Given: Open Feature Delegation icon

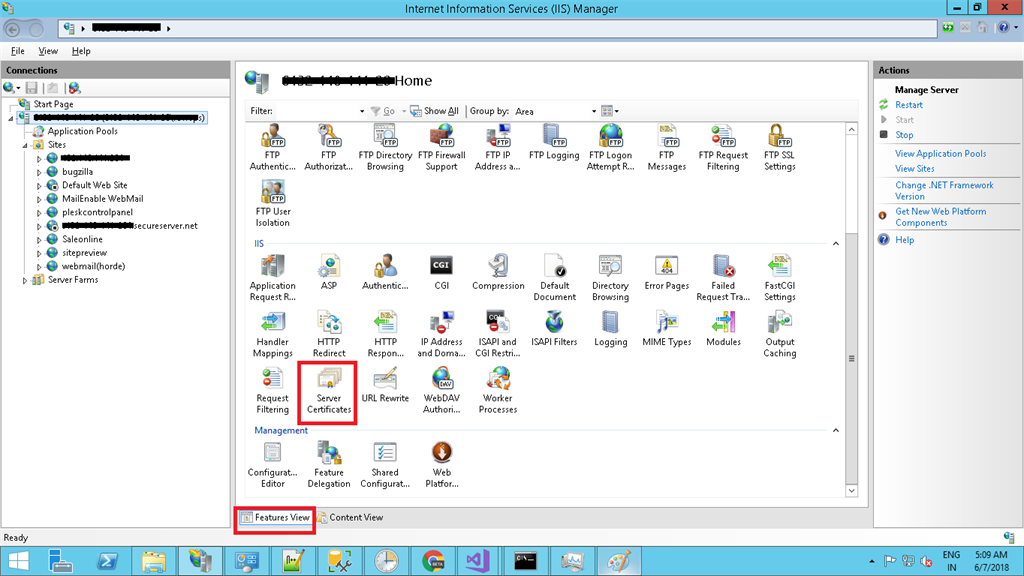Looking at the screenshot, I should point(328,465).
